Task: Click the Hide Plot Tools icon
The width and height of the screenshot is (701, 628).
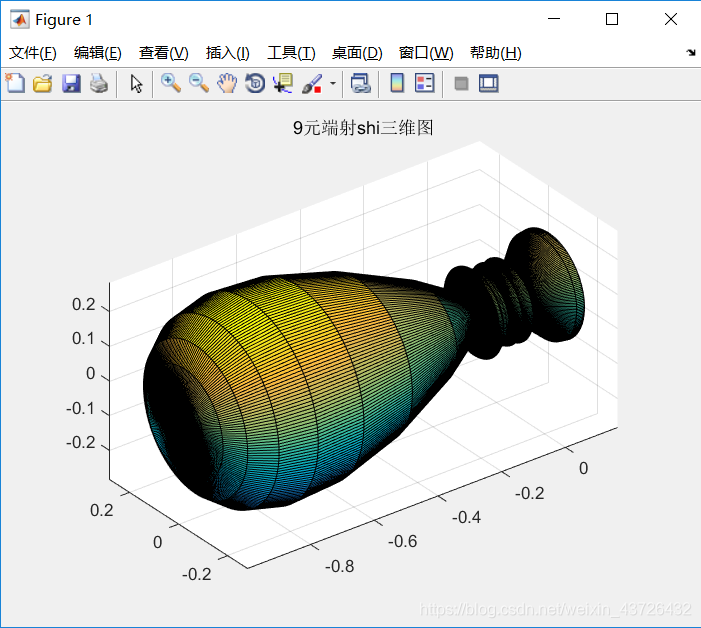Action: pyautogui.click(x=461, y=84)
